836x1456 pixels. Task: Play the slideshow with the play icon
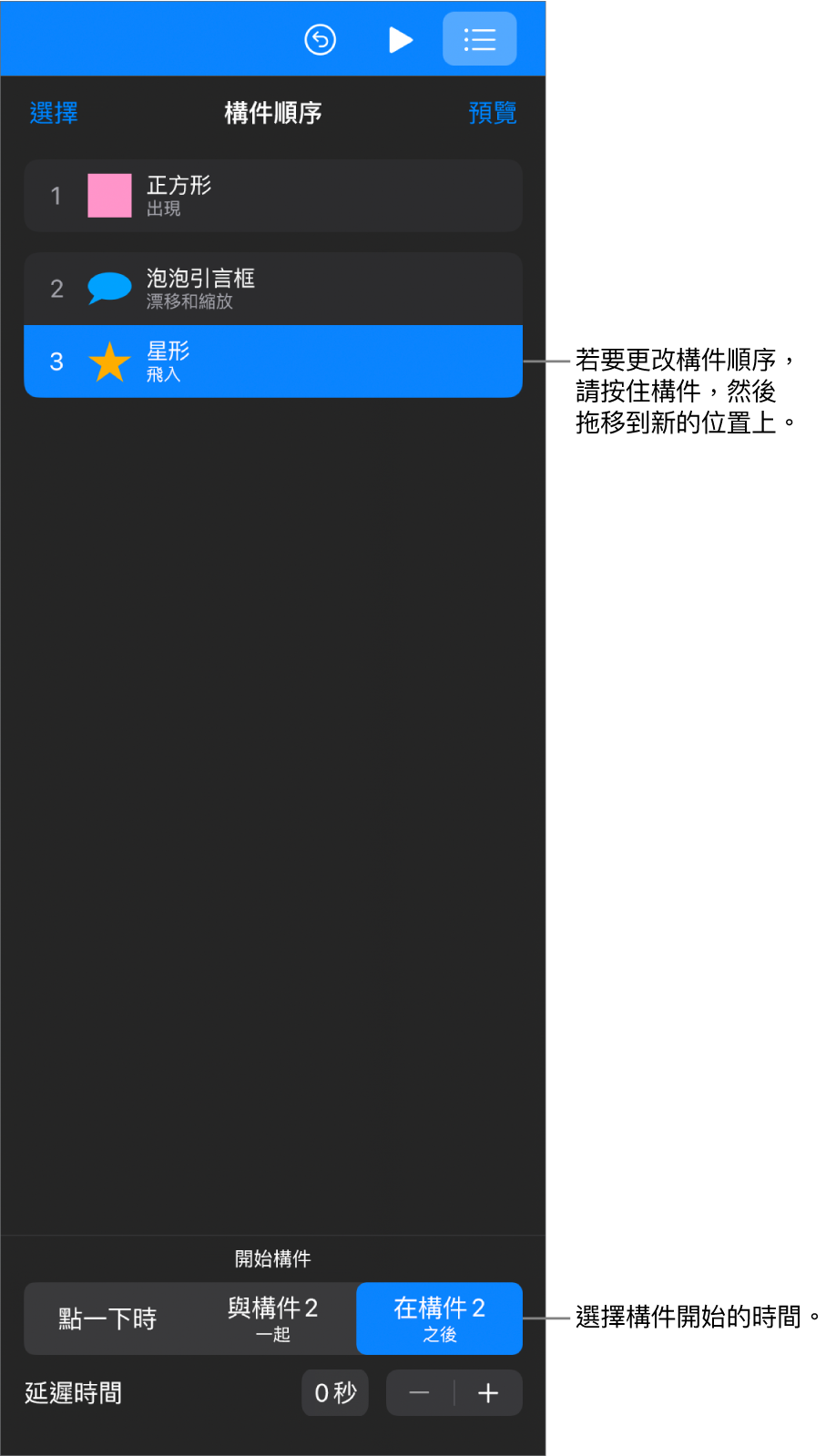pyautogui.click(x=400, y=39)
